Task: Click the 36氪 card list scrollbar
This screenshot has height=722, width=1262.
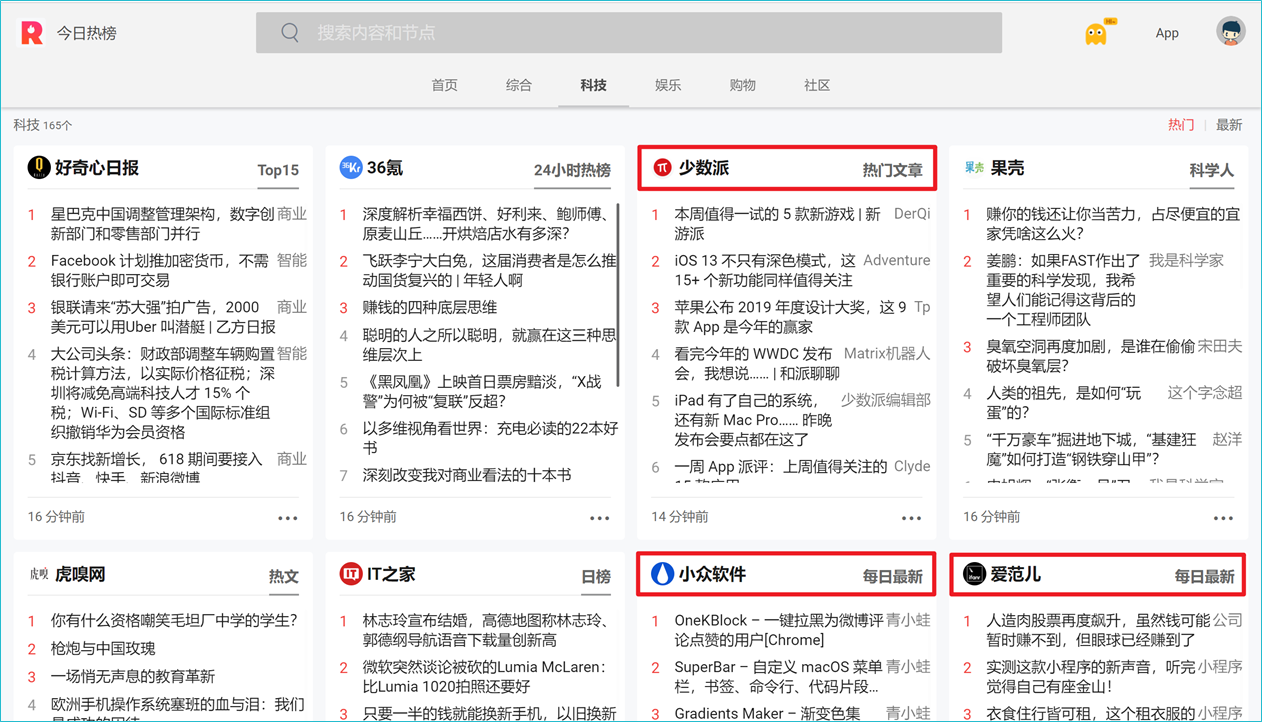Action: pos(619,295)
